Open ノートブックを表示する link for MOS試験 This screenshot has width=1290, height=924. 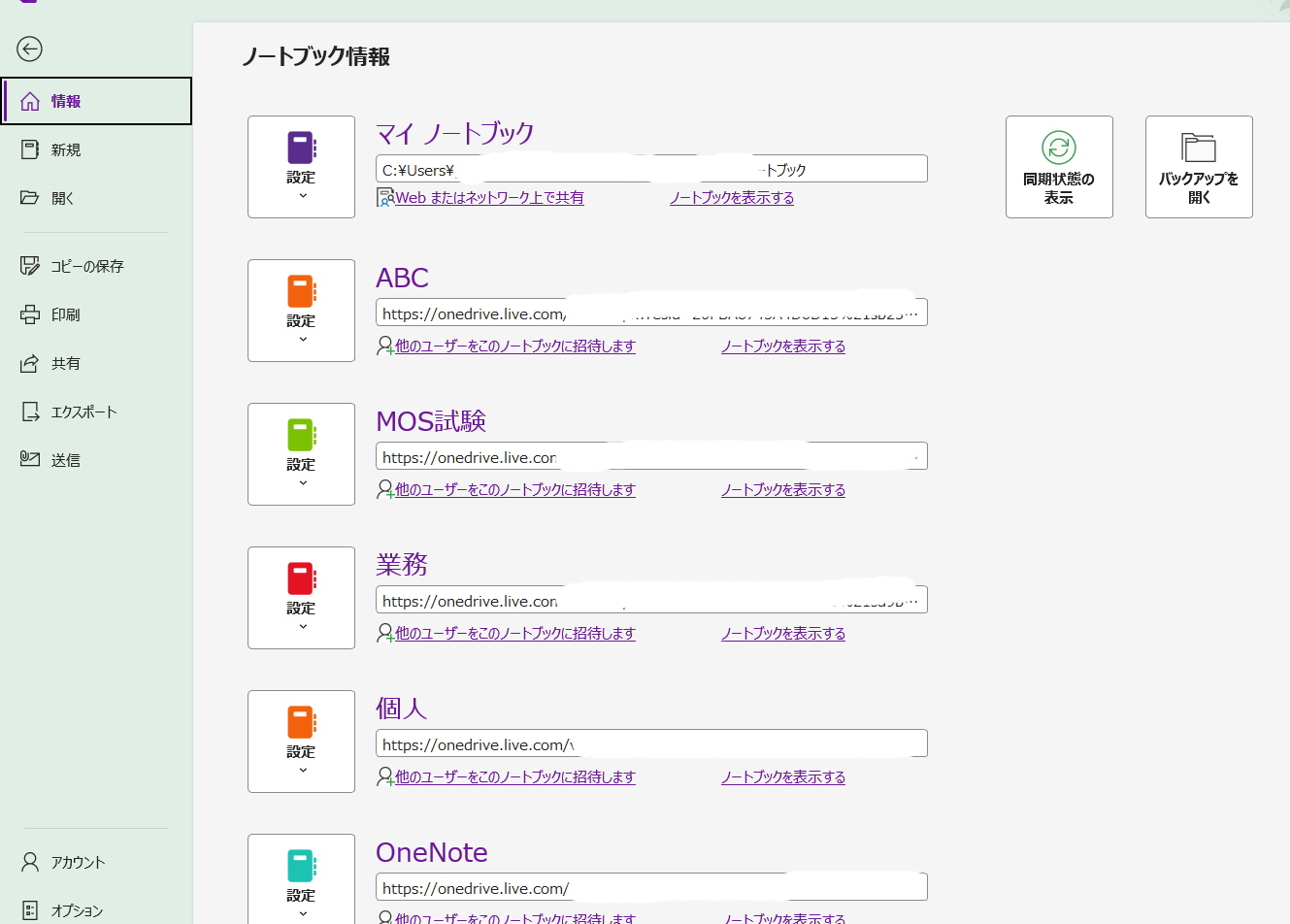pos(782,489)
